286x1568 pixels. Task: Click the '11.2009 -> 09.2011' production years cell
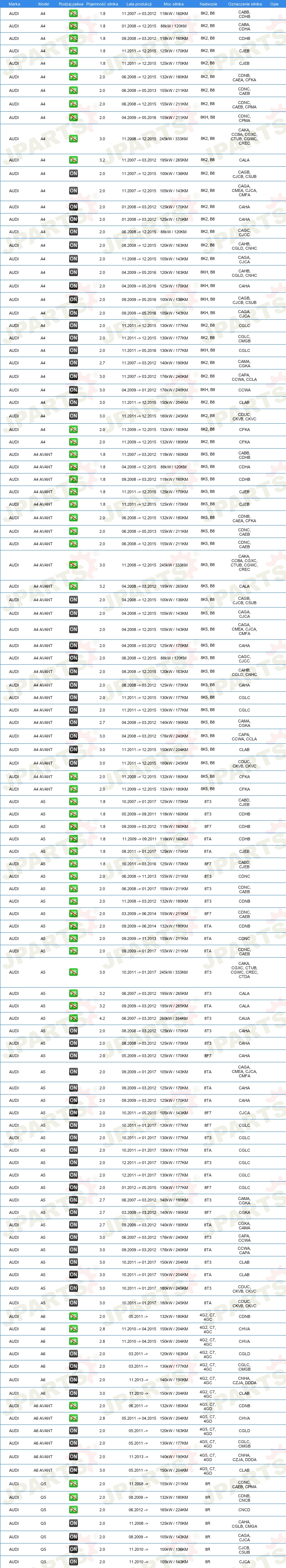139,839
